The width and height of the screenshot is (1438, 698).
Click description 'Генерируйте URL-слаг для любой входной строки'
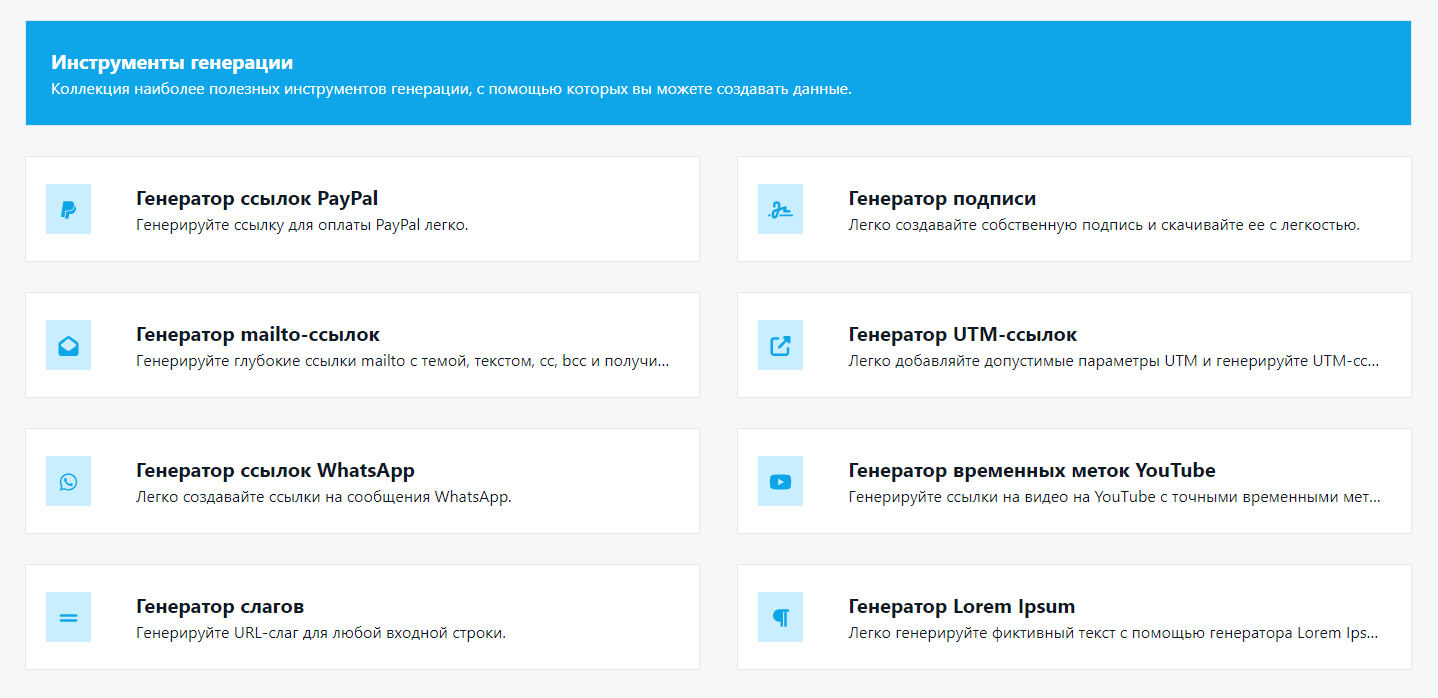tap(321, 633)
